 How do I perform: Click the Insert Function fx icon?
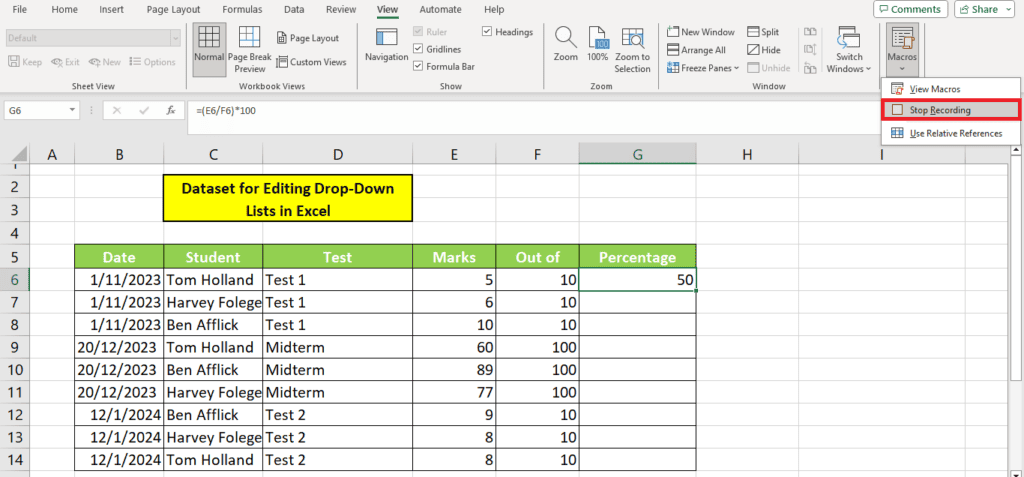pyautogui.click(x=171, y=110)
